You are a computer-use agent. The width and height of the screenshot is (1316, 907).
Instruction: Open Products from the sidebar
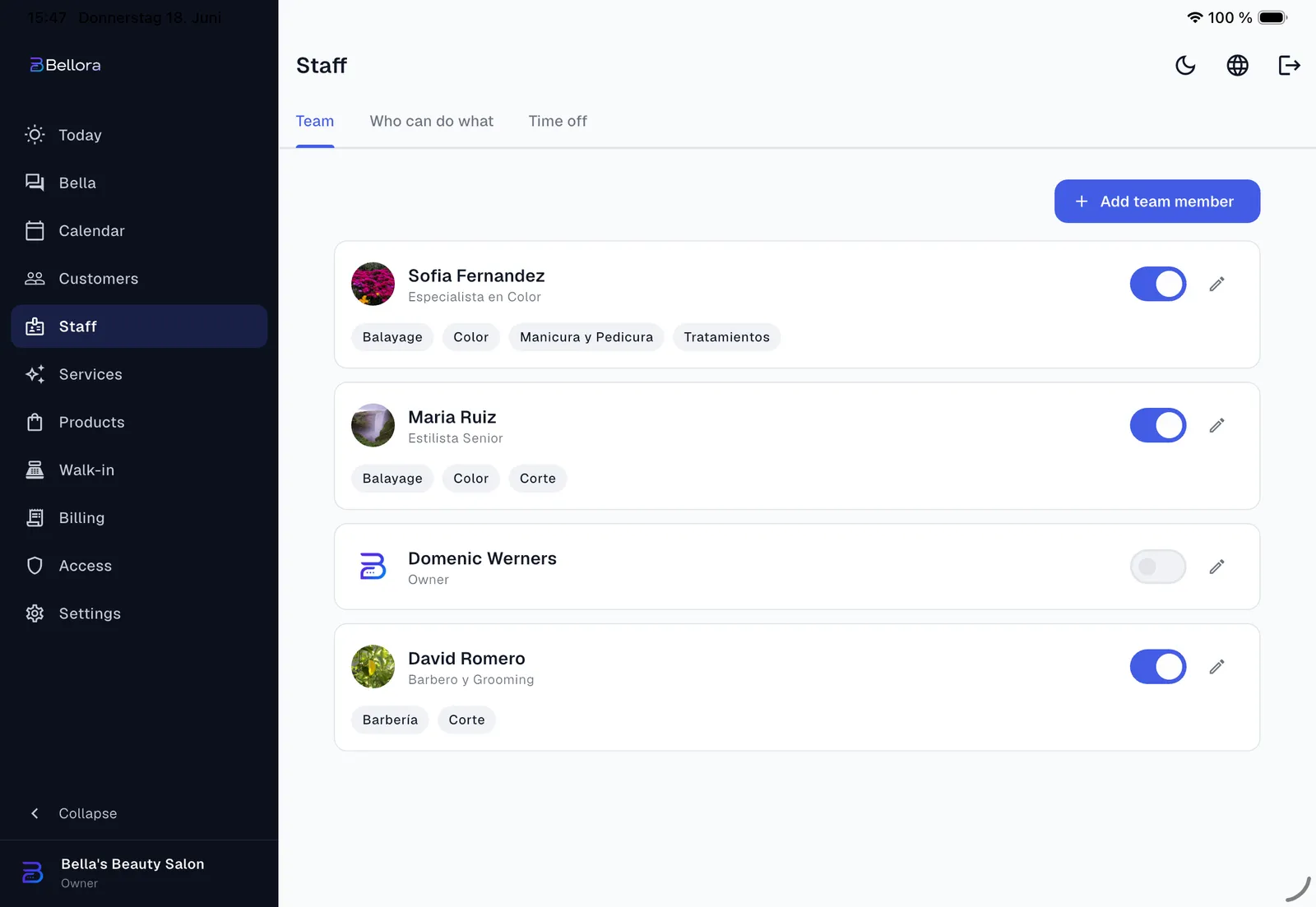click(139, 422)
